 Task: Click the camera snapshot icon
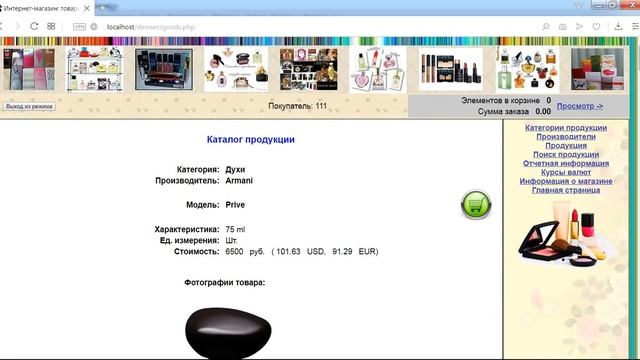tap(562, 27)
